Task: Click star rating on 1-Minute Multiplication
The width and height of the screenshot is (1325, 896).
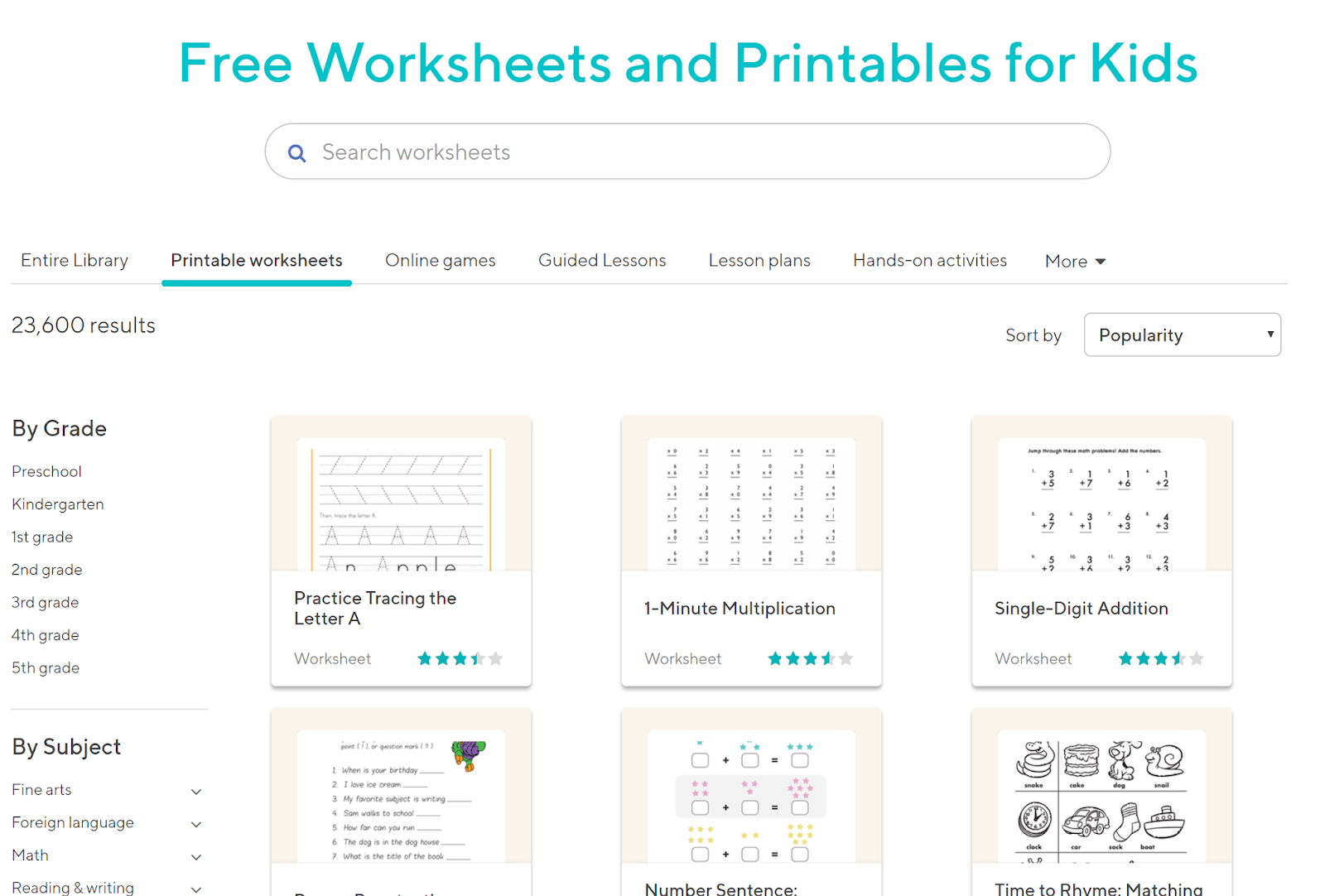Action: (810, 659)
